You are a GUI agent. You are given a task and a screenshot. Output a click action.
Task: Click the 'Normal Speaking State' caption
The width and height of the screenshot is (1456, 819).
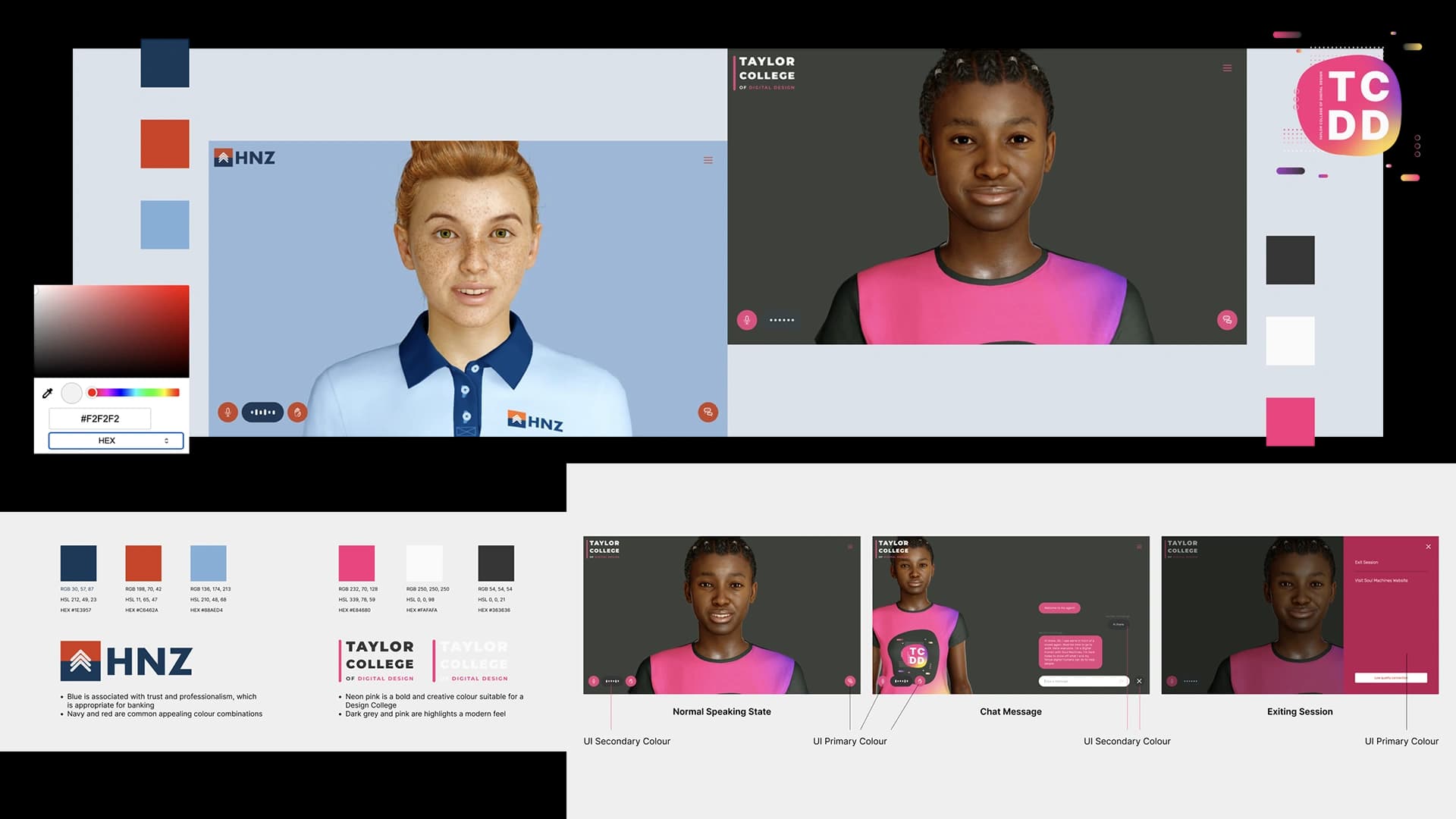coord(721,712)
